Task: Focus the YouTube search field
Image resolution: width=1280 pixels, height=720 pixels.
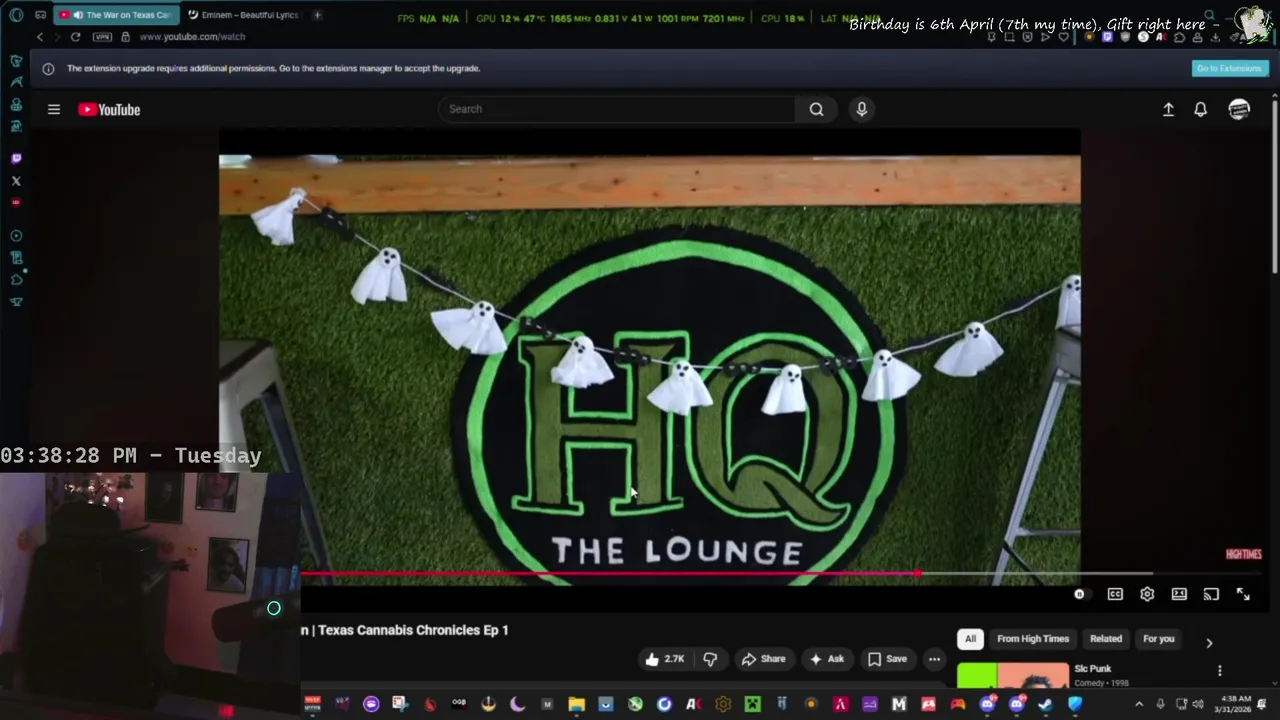Action: click(x=617, y=109)
